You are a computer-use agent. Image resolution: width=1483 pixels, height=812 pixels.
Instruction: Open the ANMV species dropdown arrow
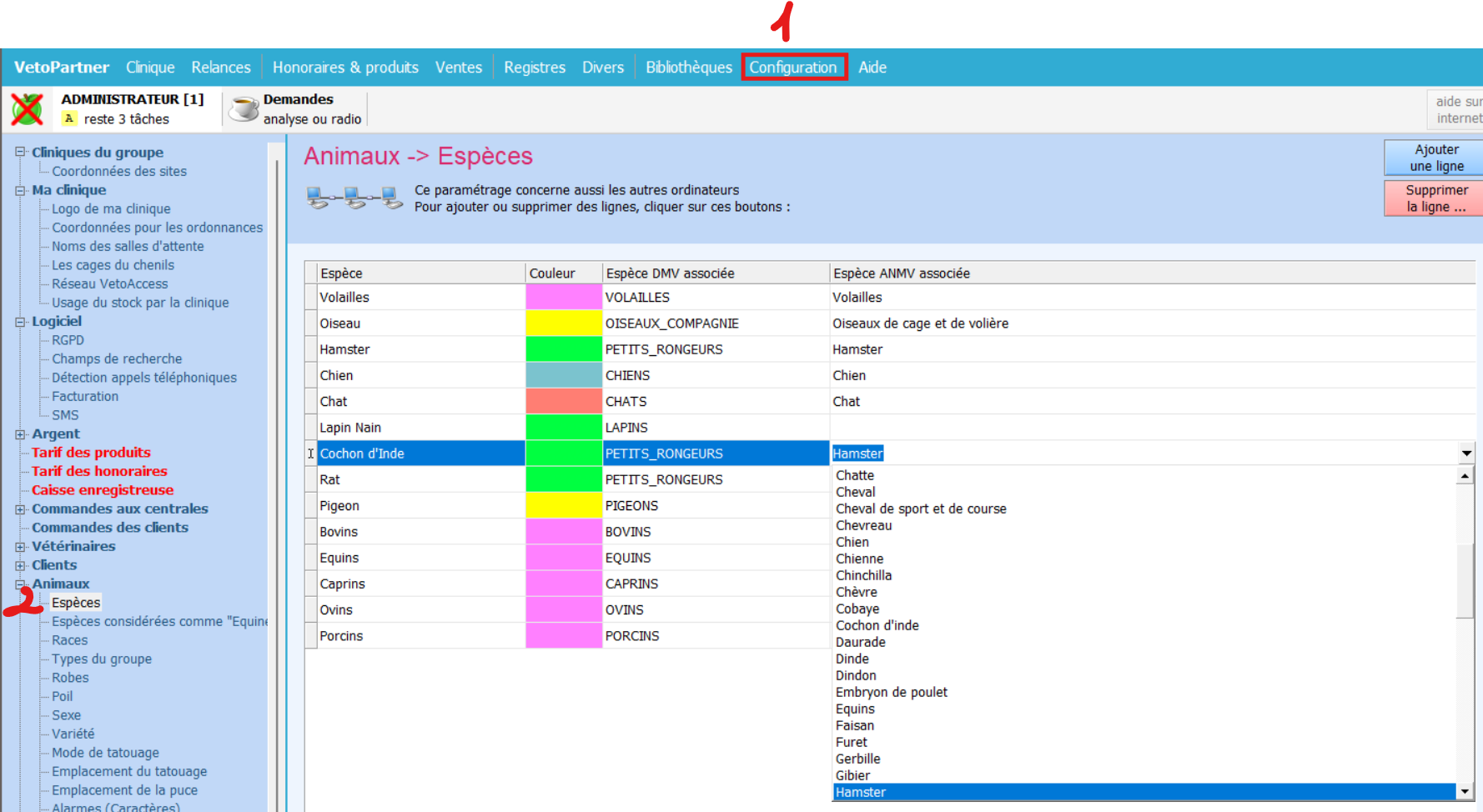tap(1466, 454)
